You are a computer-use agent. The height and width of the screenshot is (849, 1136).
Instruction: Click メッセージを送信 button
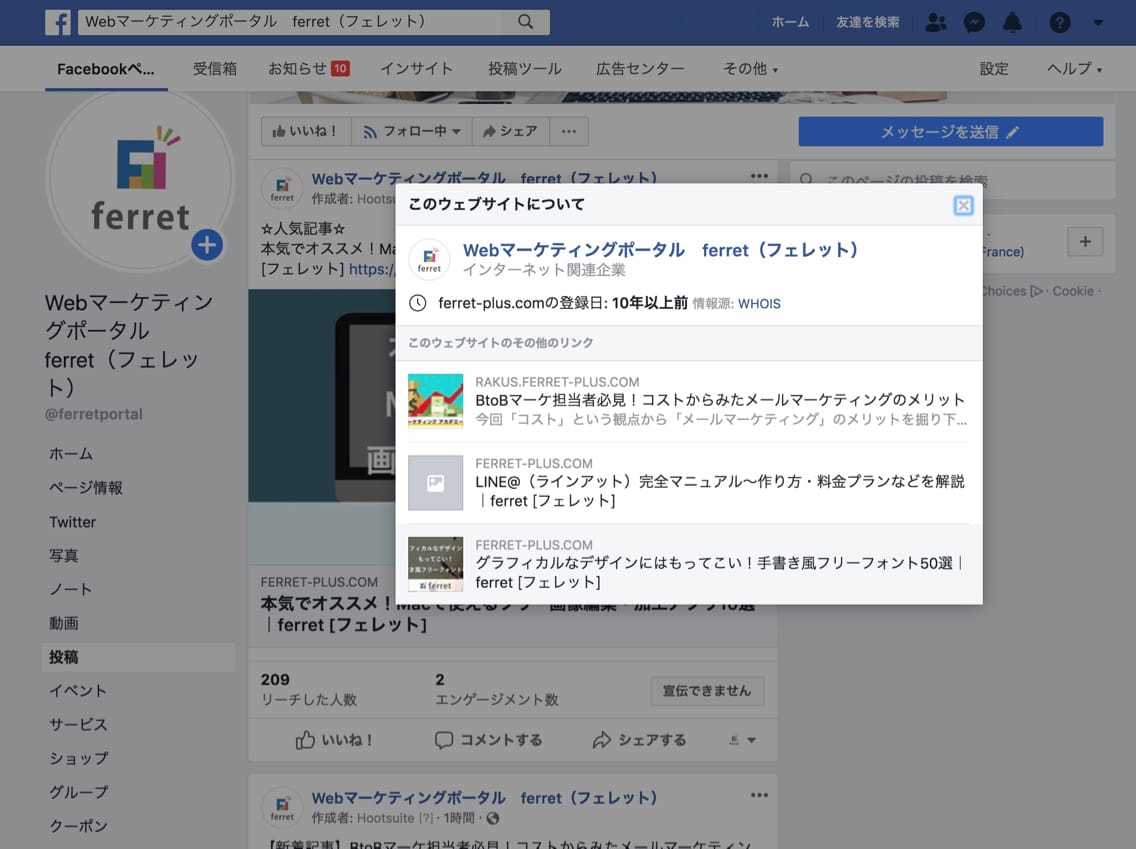click(951, 132)
